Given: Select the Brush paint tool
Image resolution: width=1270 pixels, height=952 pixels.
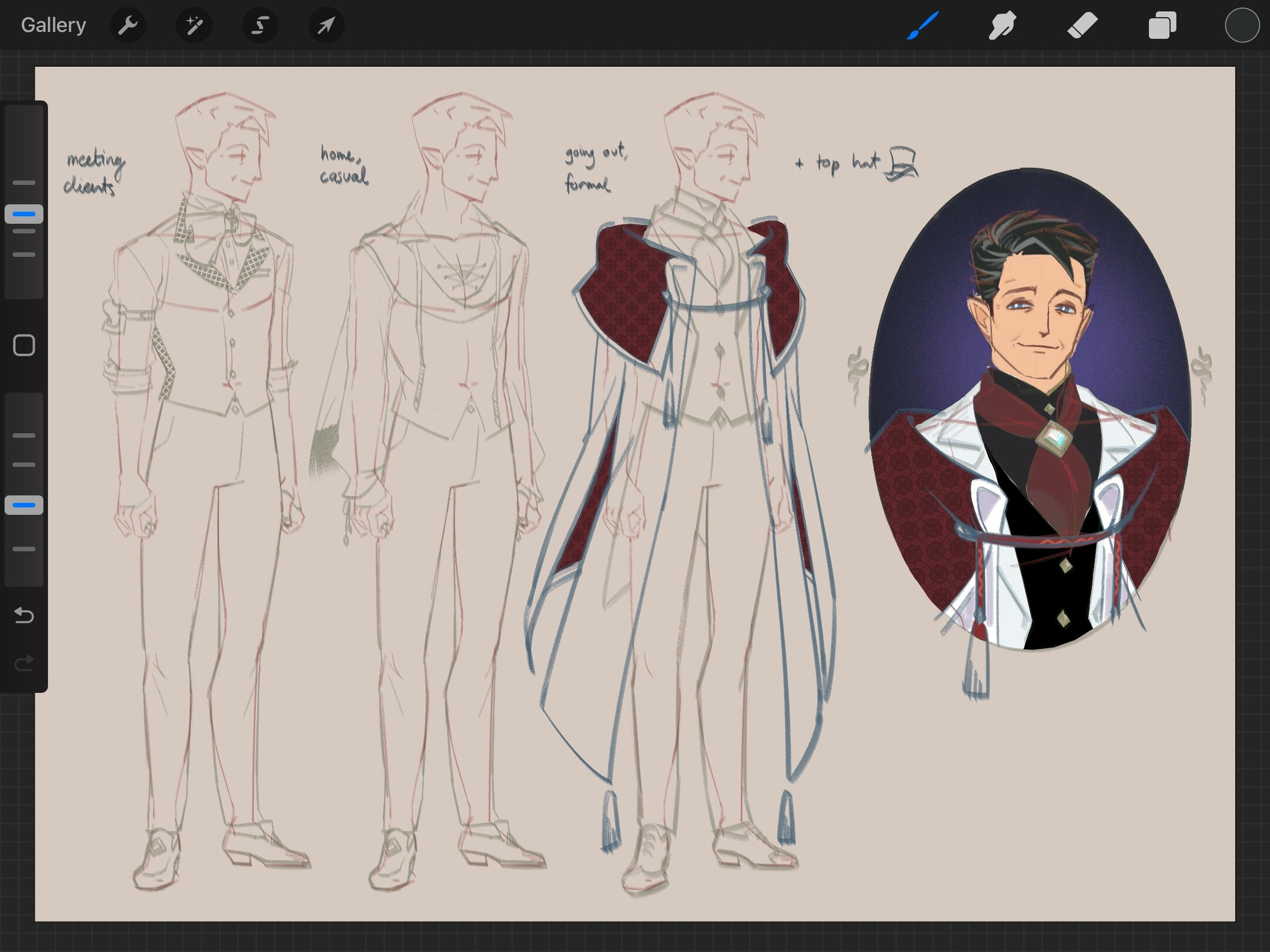Looking at the screenshot, I should (923, 25).
